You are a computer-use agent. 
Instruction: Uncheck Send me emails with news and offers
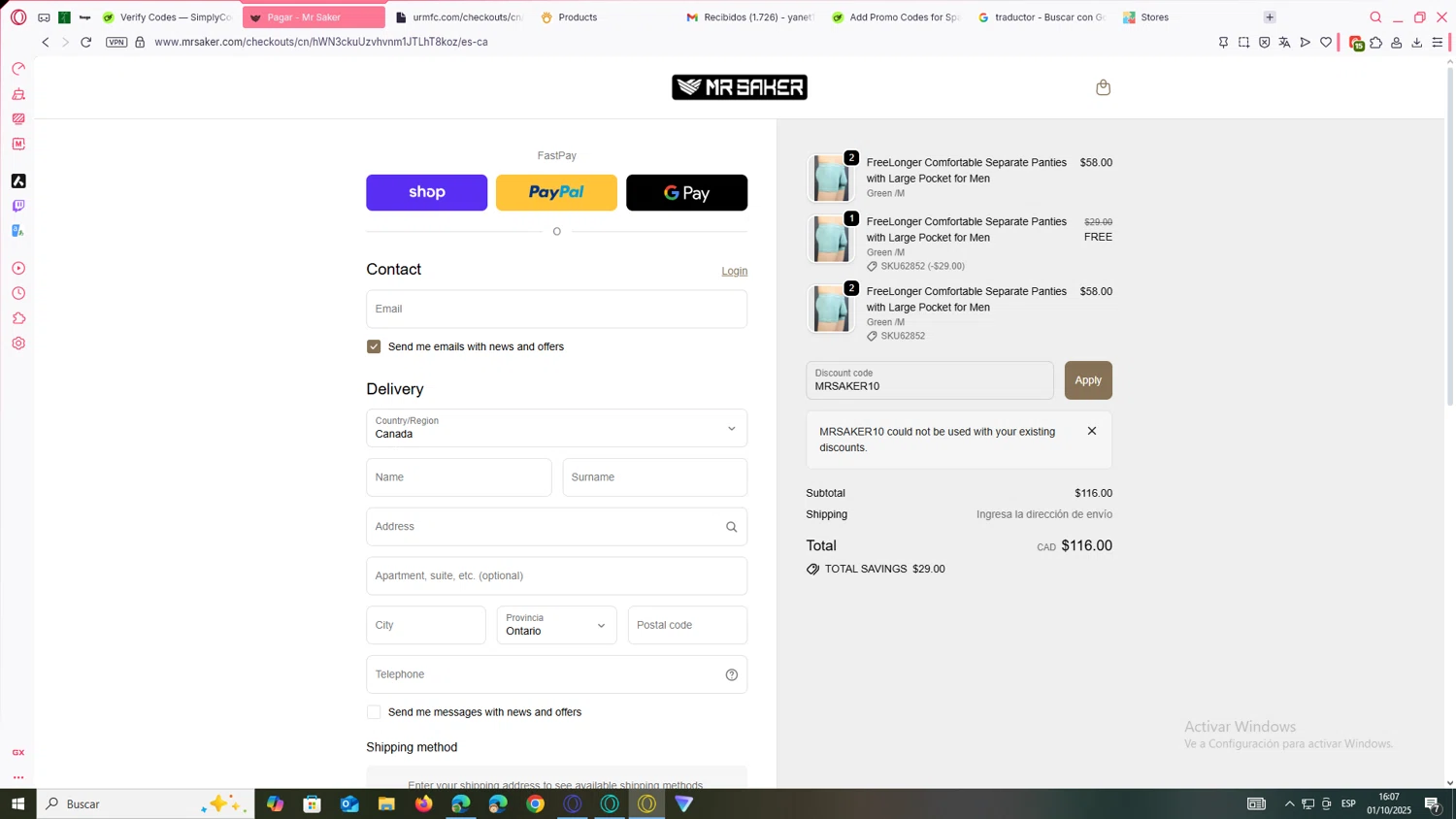374,346
